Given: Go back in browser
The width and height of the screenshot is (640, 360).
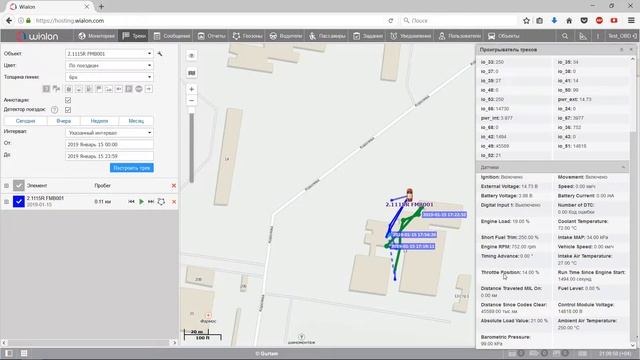Looking at the screenshot, I should [x=9, y=20].
